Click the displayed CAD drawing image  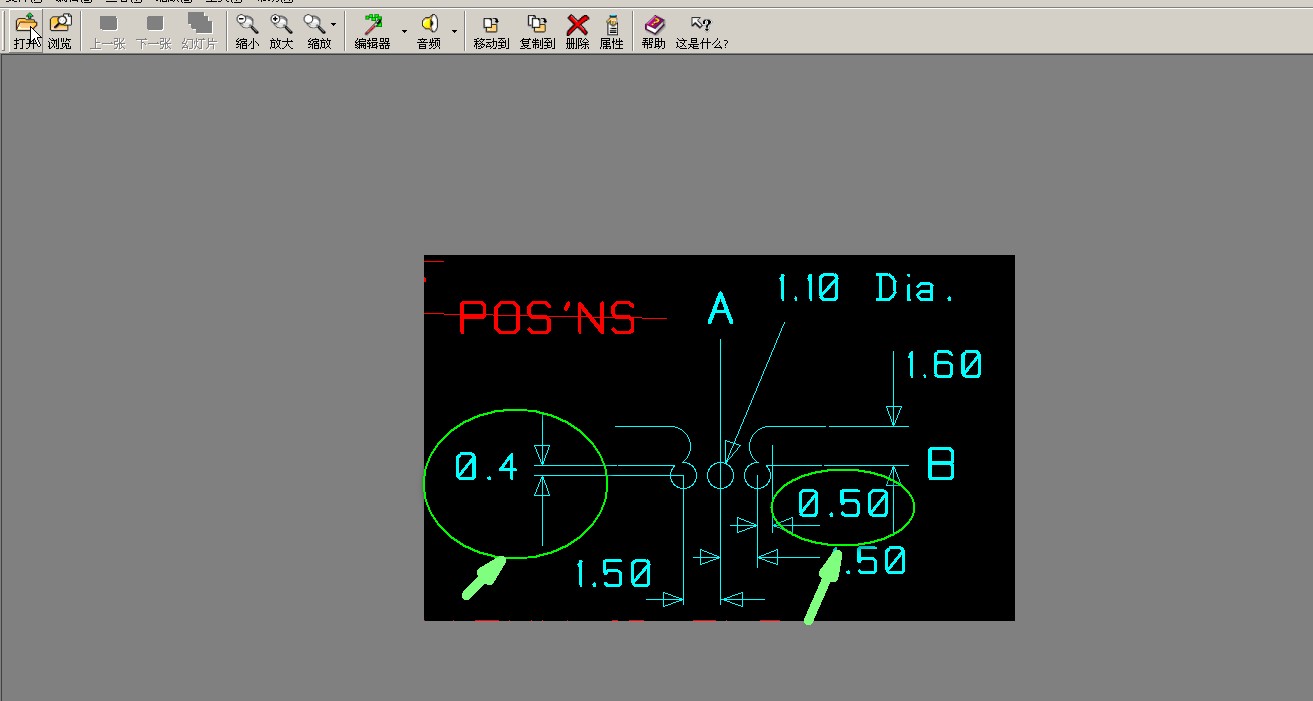click(x=719, y=438)
